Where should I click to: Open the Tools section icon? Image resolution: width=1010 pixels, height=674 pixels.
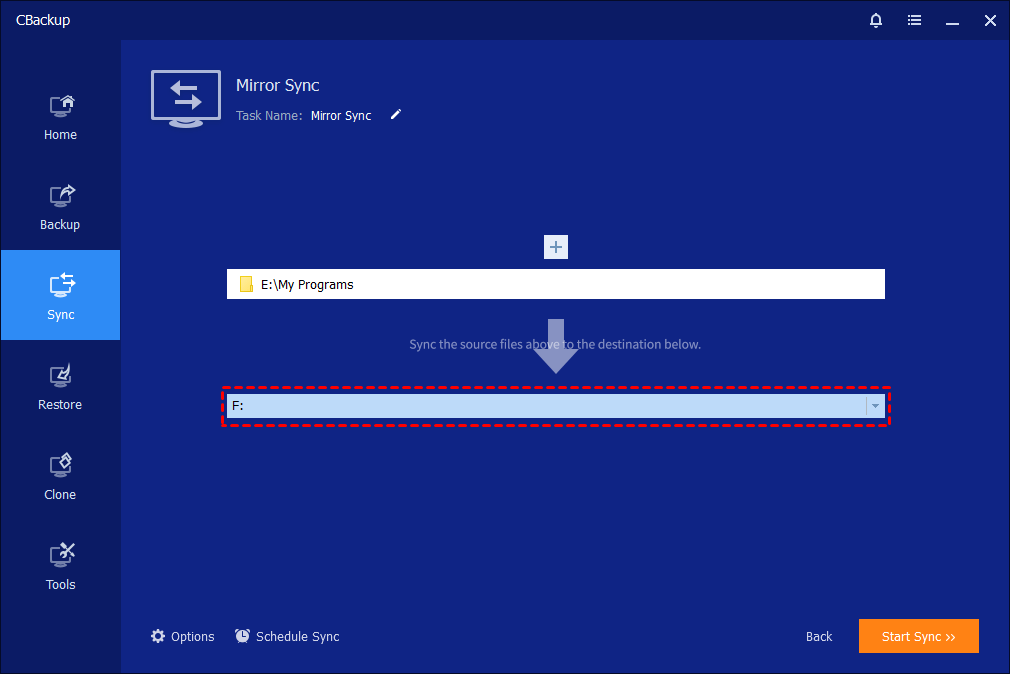[x=60, y=556]
